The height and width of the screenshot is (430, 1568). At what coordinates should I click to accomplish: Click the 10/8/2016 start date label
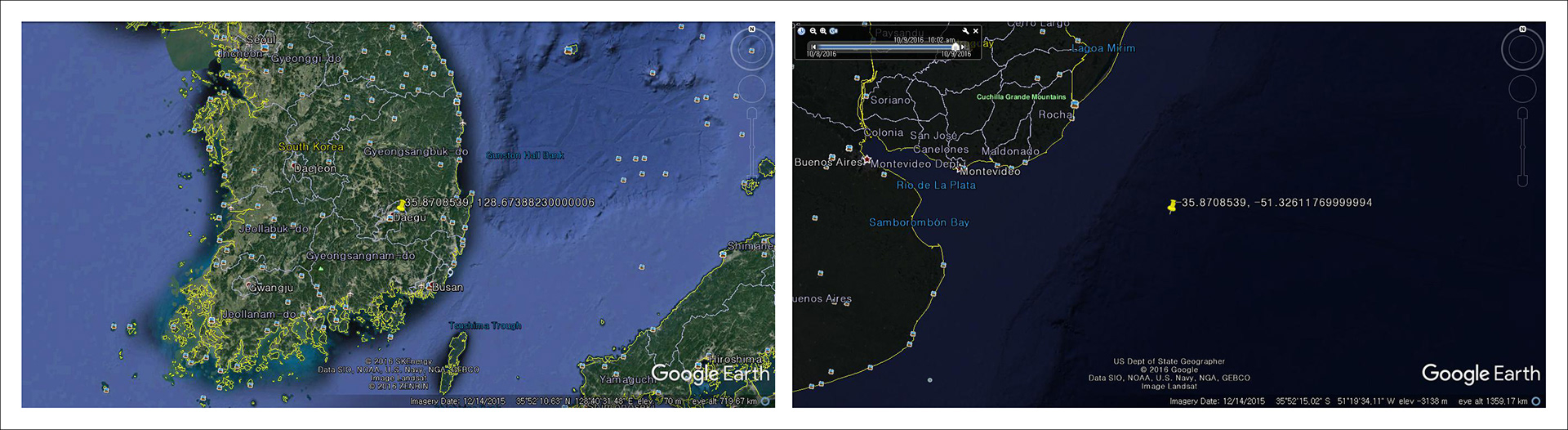click(x=822, y=54)
